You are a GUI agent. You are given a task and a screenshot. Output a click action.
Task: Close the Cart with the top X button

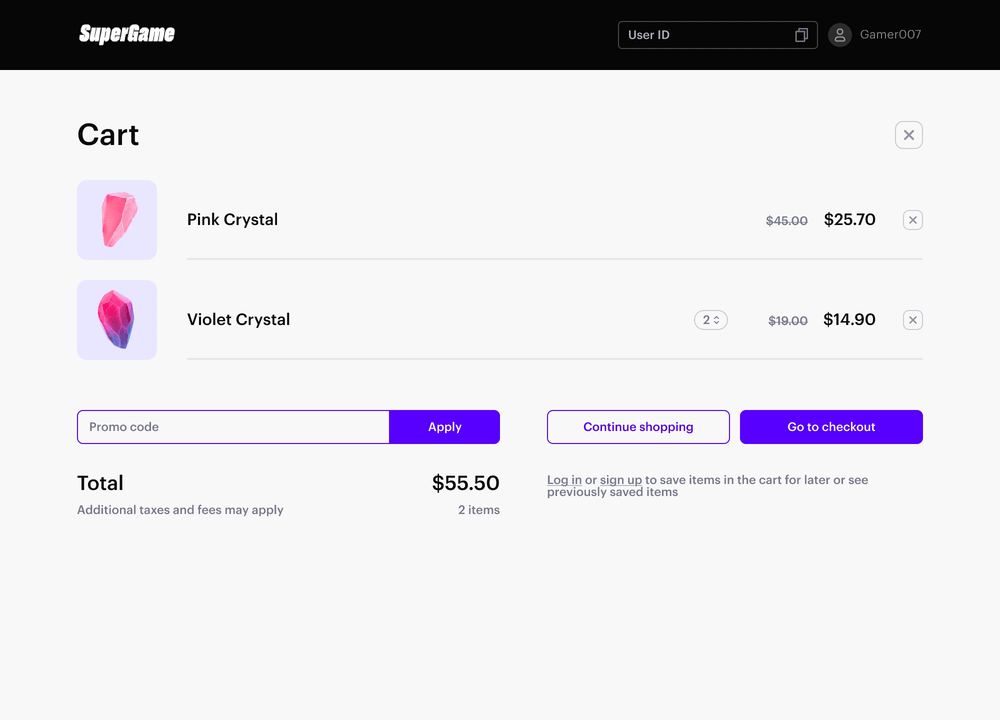point(908,135)
